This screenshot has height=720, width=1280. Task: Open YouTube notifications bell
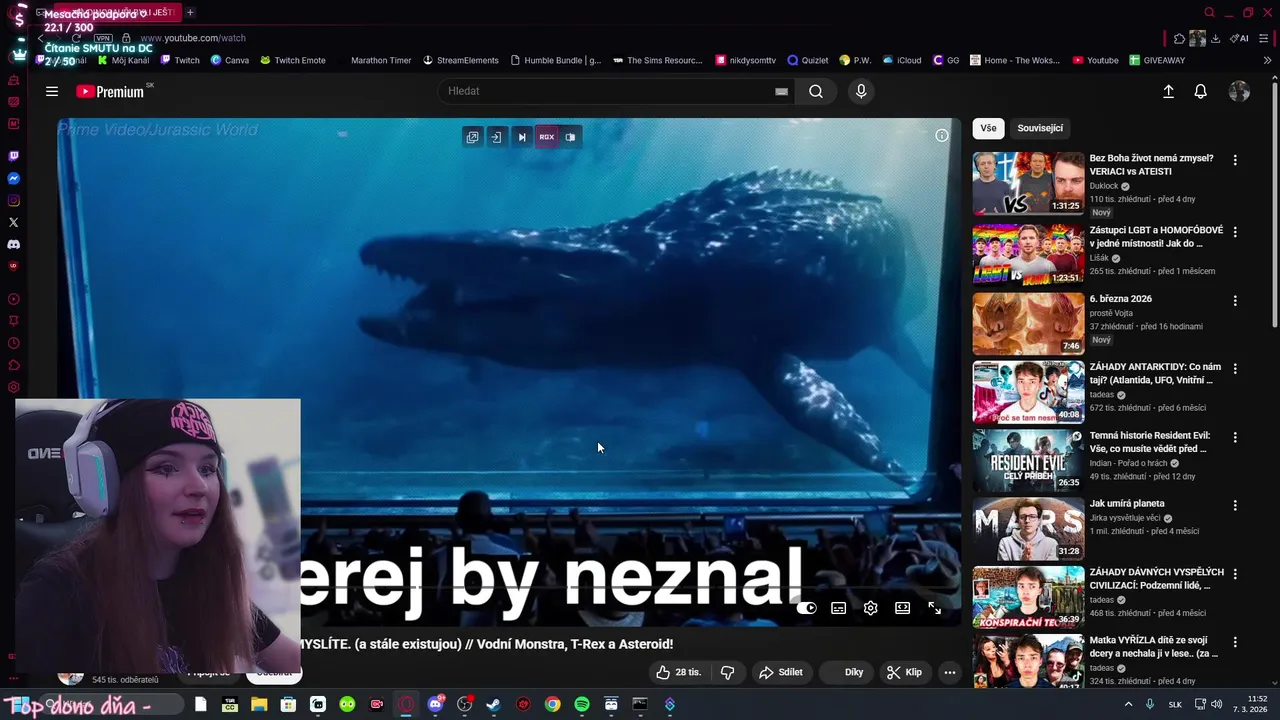coord(1201,91)
